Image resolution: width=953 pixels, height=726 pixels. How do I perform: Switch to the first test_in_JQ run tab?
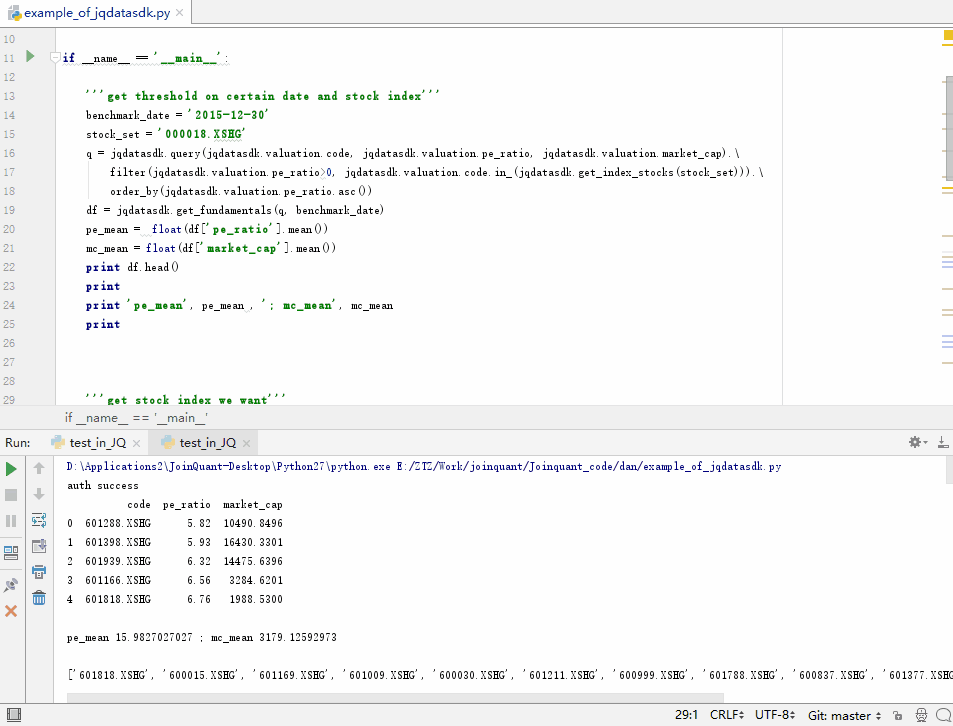click(x=97, y=443)
